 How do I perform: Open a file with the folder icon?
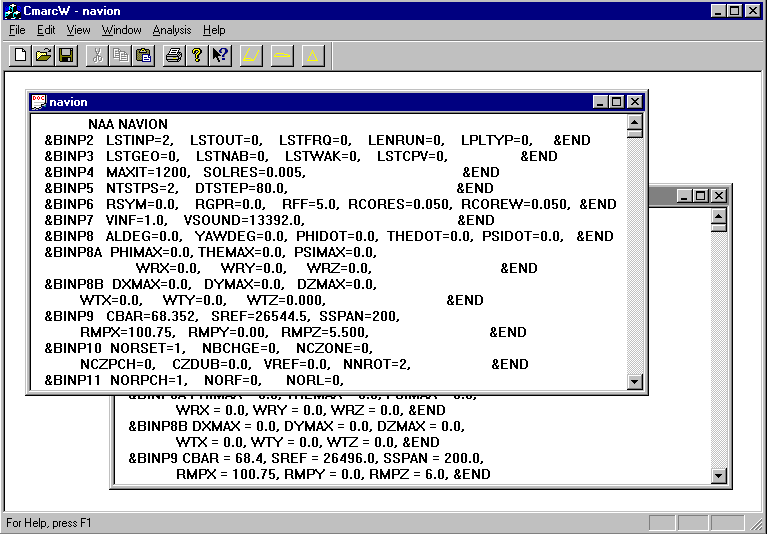click(x=43, y=55)
